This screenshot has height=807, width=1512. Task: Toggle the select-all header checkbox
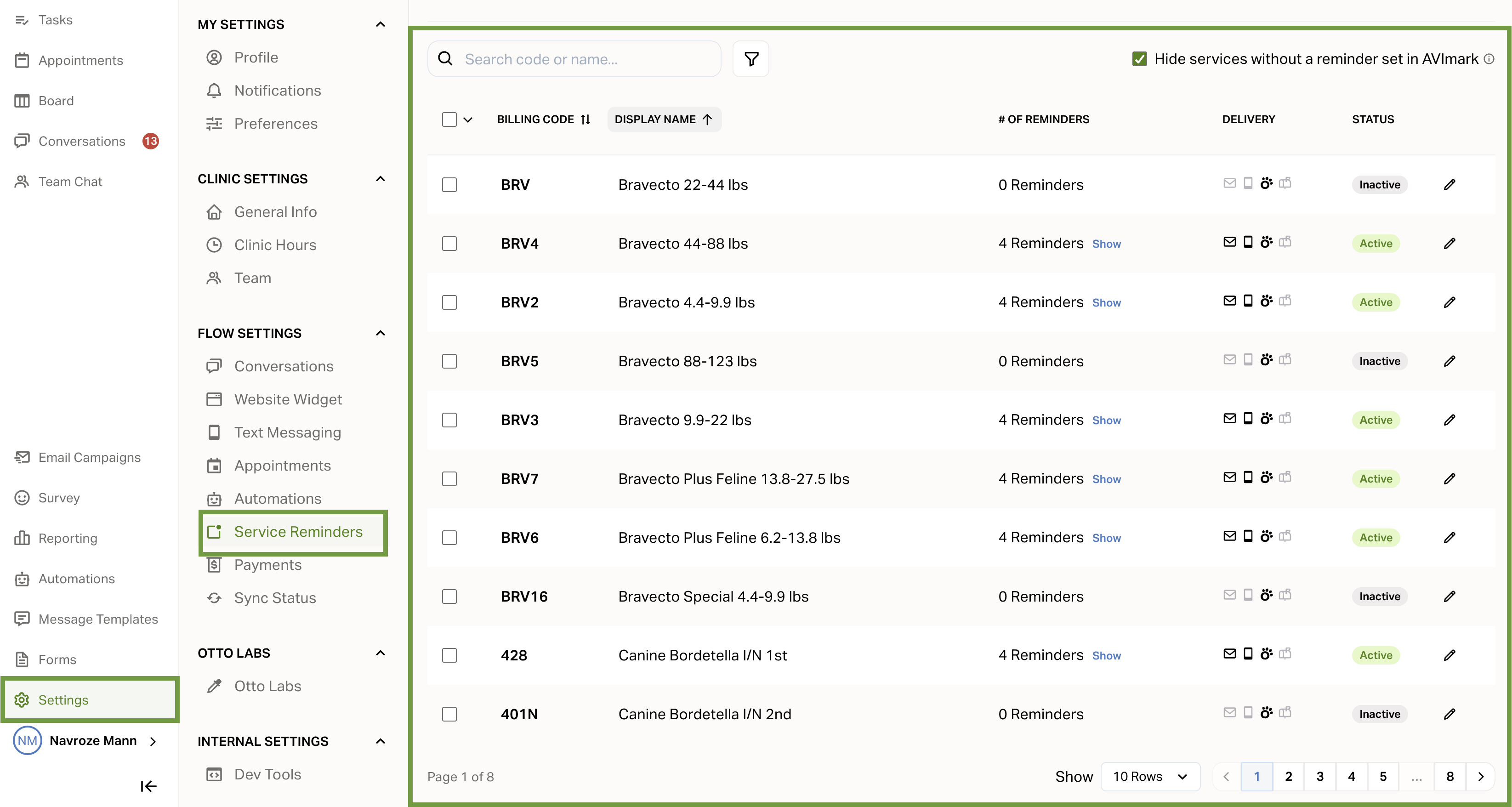point(449,119)
